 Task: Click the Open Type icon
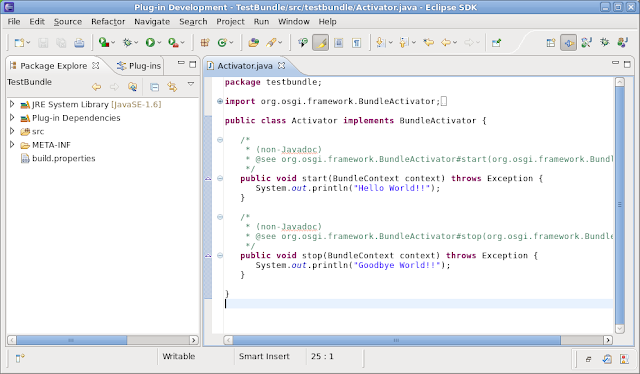[253, 42]
